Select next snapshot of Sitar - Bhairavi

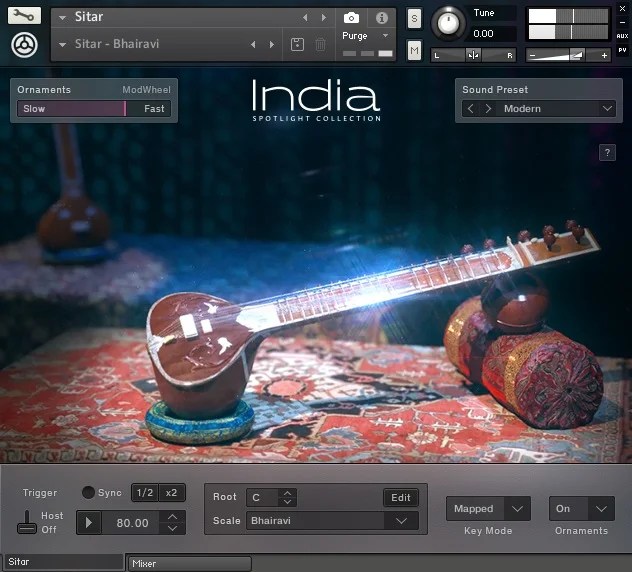click(x=272, y=44)
